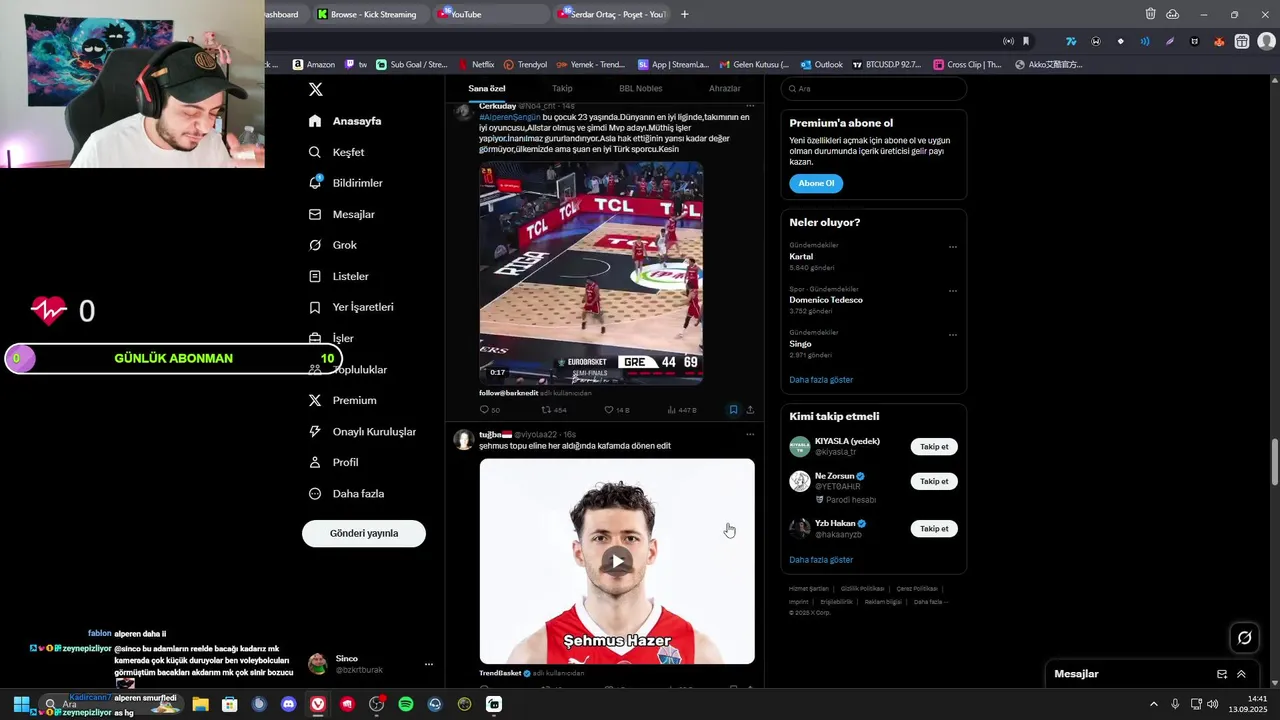Play the Şehmus Hazer video
1280x720 pixels.
point(617,561)
